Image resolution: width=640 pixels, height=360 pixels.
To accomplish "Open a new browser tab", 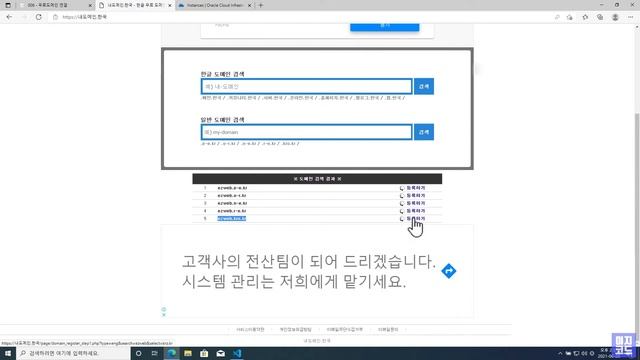I will coord(261,5).
